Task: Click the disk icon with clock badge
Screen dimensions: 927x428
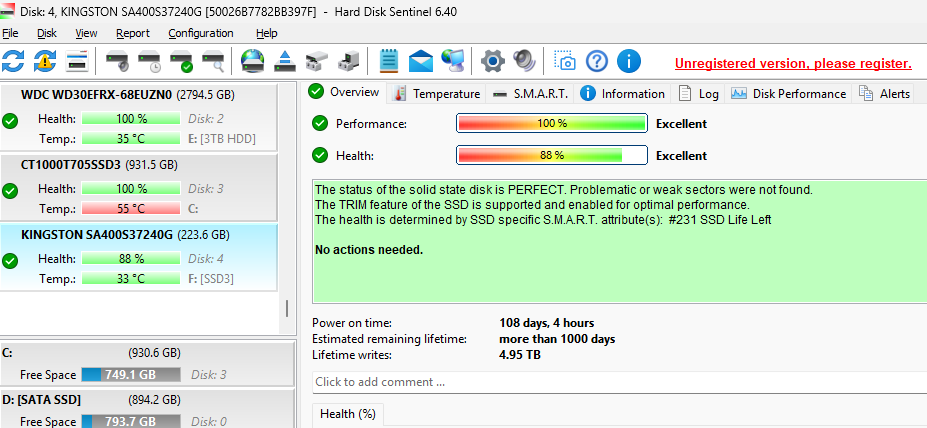Action: coord(149,61)
